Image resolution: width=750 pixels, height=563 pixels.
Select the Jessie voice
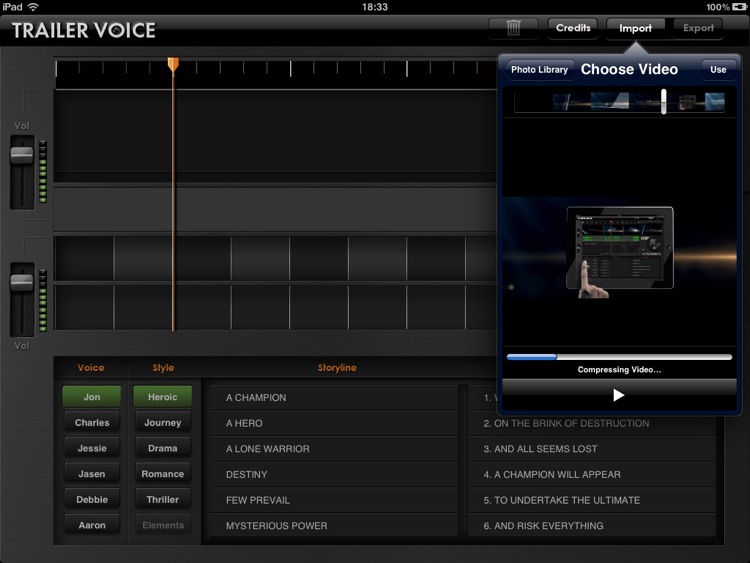coord(91,448)
